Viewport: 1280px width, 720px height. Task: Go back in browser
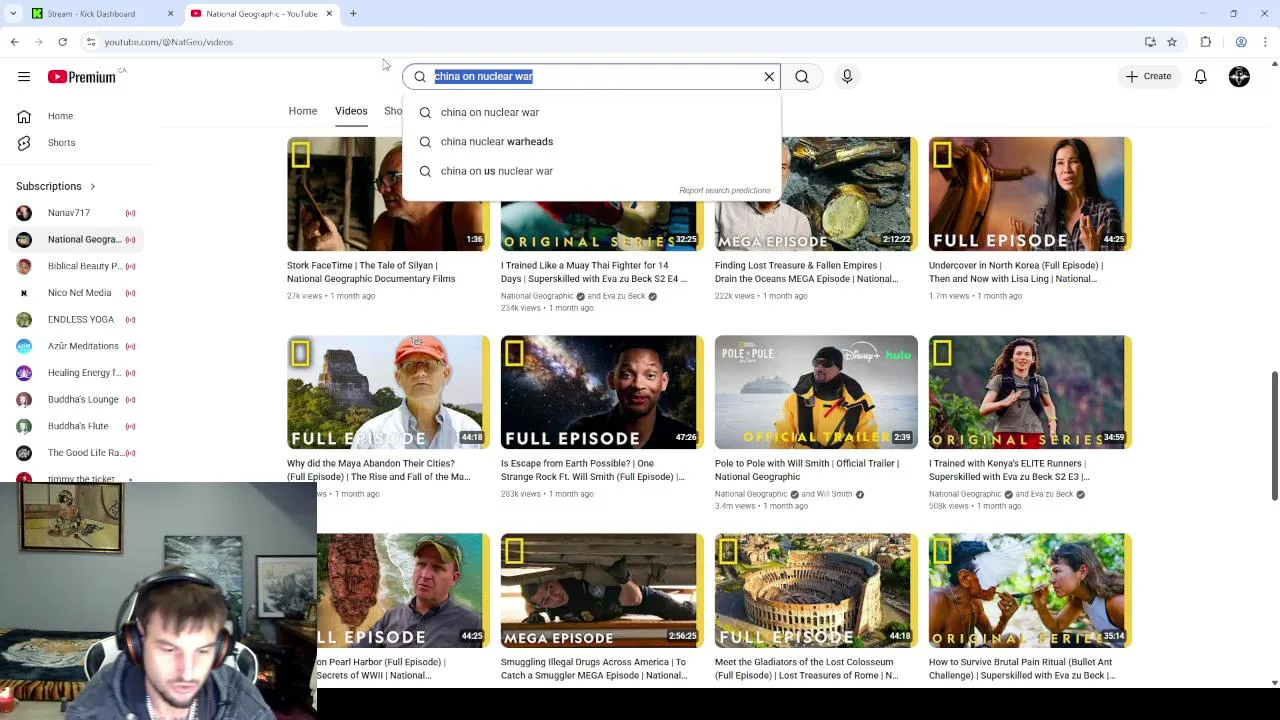point(14,42)
